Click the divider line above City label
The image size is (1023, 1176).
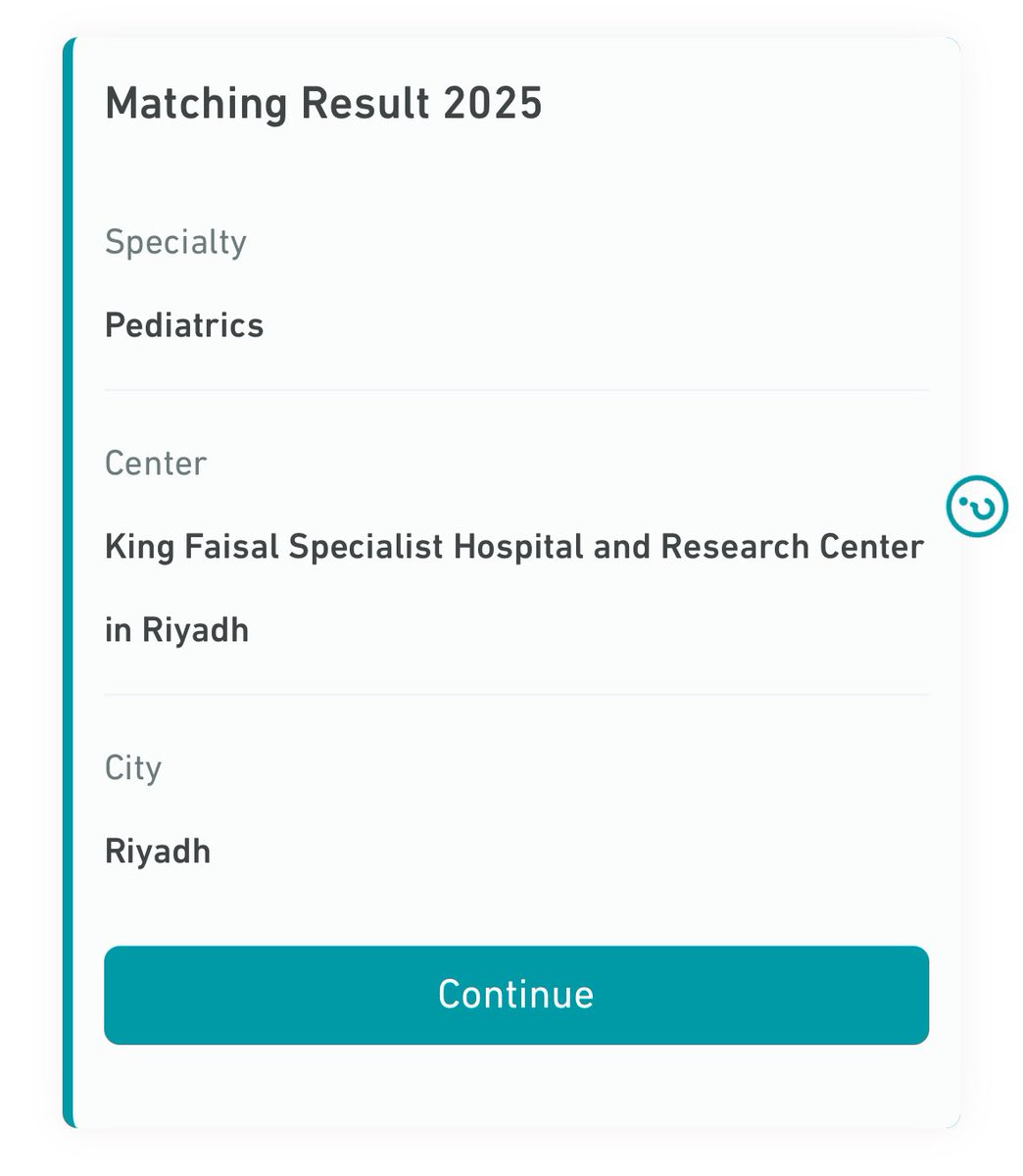(x=516, y=695)
